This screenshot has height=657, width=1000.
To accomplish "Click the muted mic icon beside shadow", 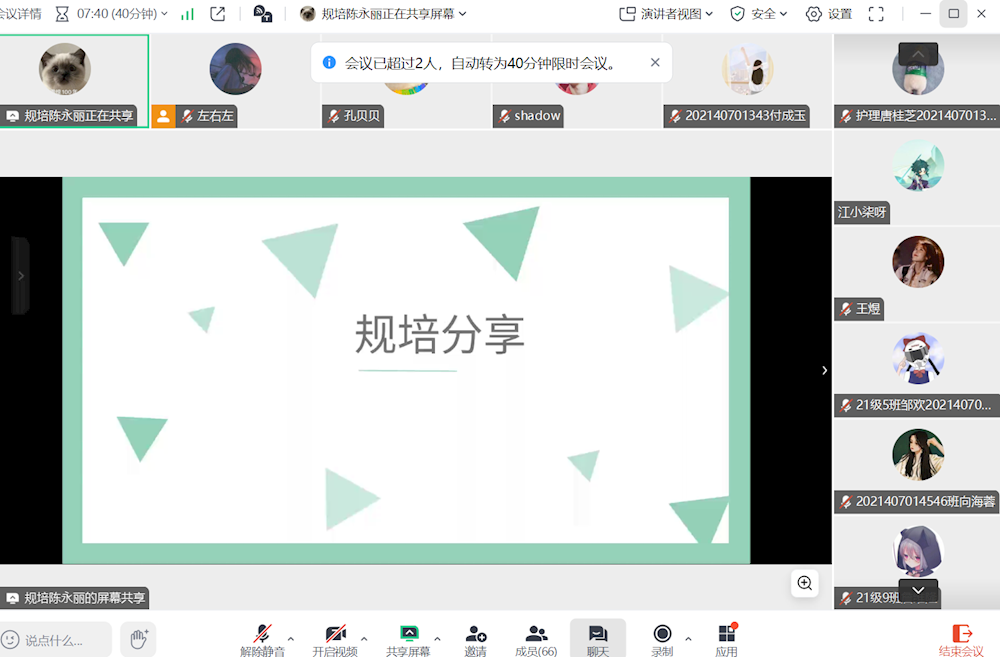I will [504, 116].
